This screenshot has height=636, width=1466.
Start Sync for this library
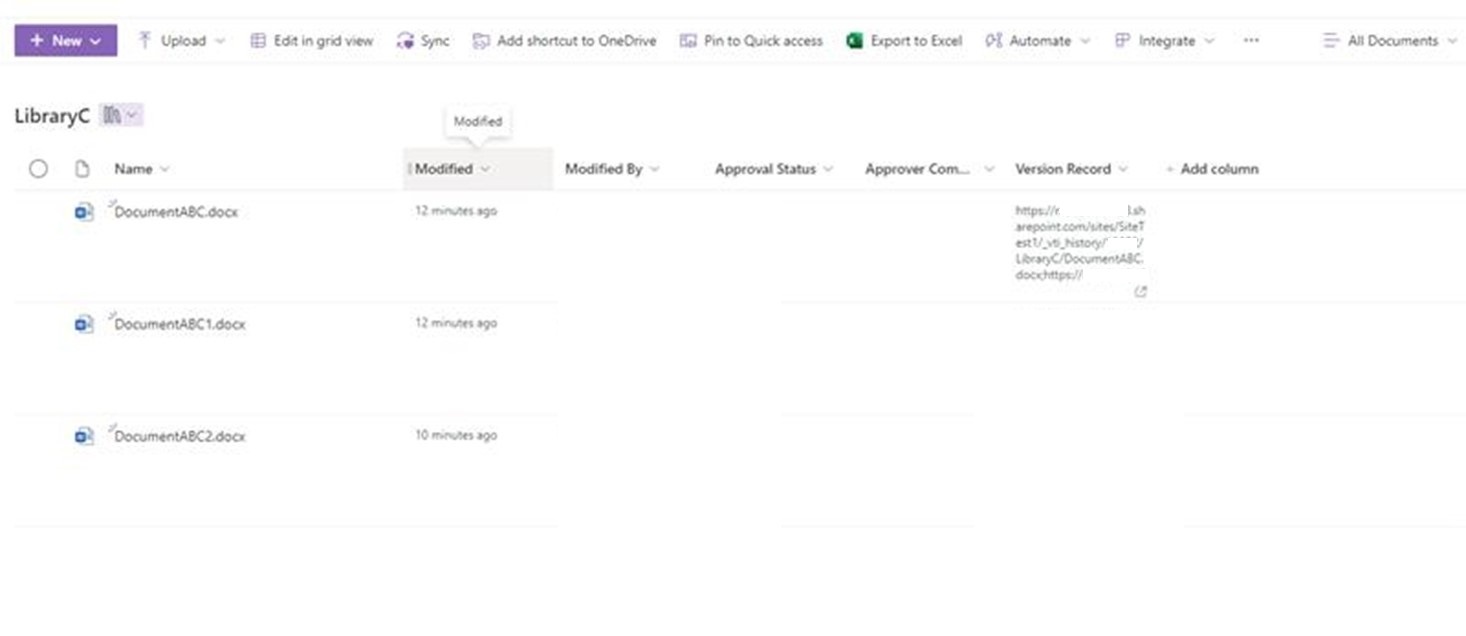[x=423, y=41]
